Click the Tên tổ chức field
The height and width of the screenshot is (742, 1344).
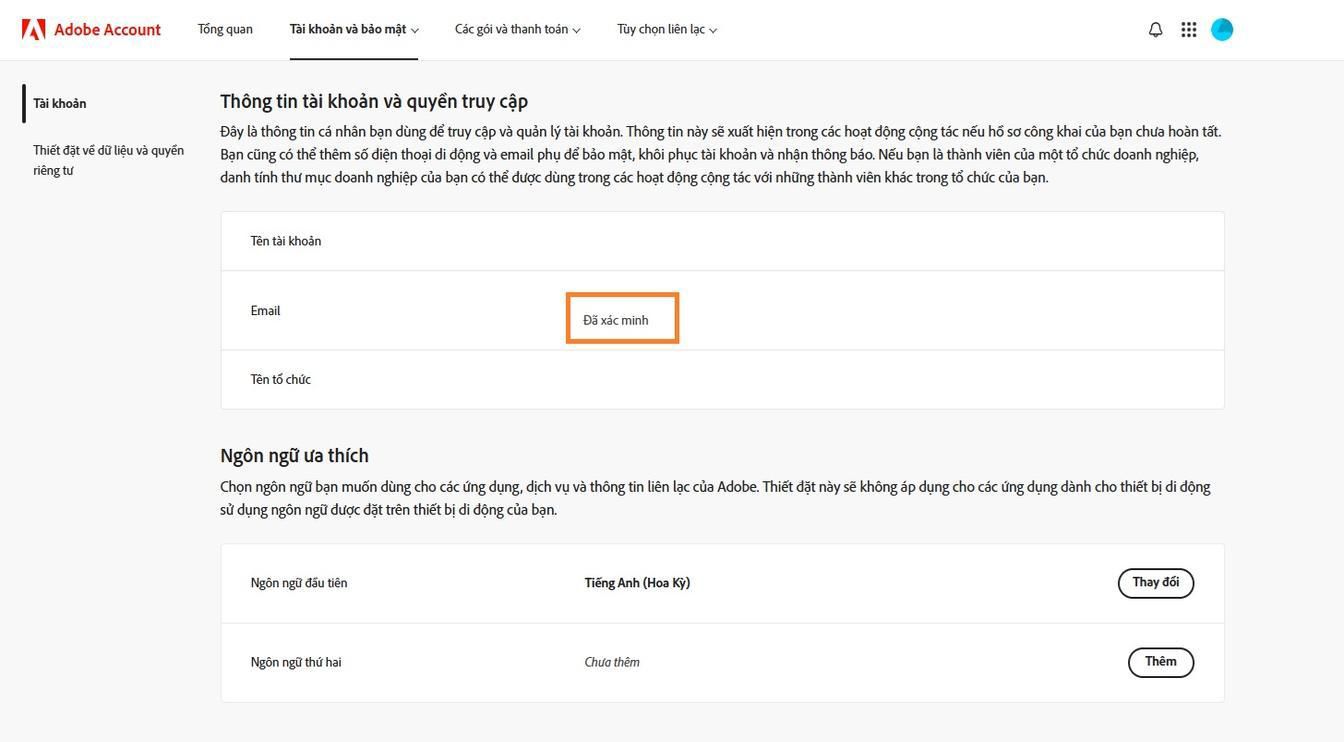pos(280,378)
